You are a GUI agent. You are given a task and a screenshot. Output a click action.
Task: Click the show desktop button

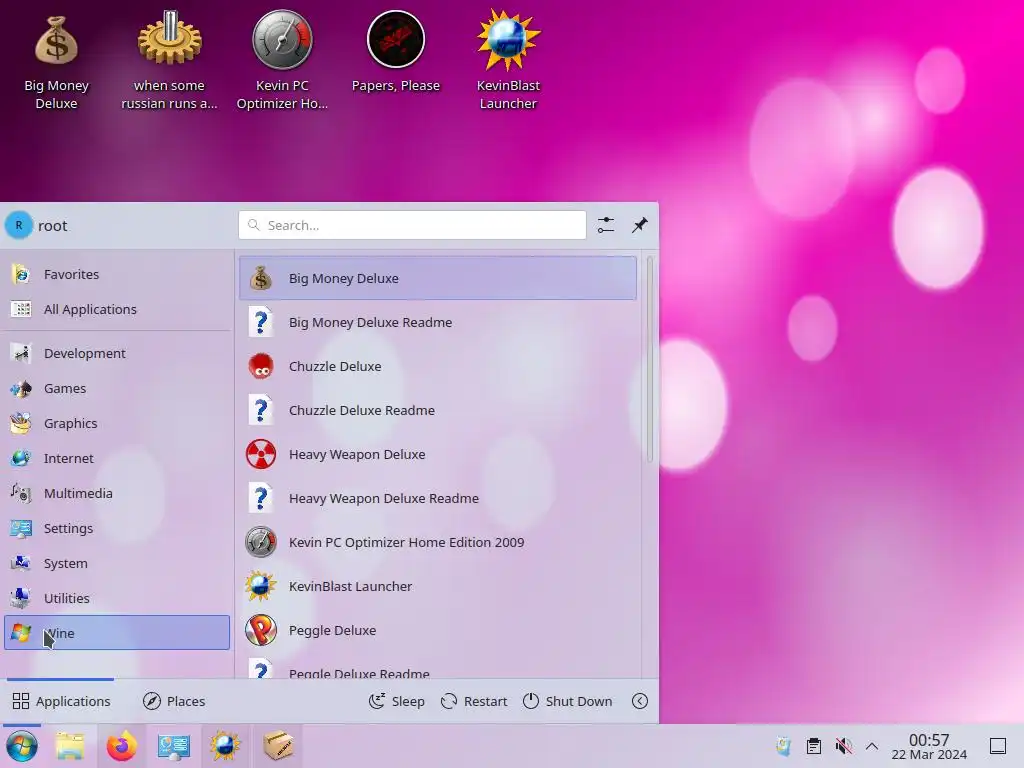998,746
